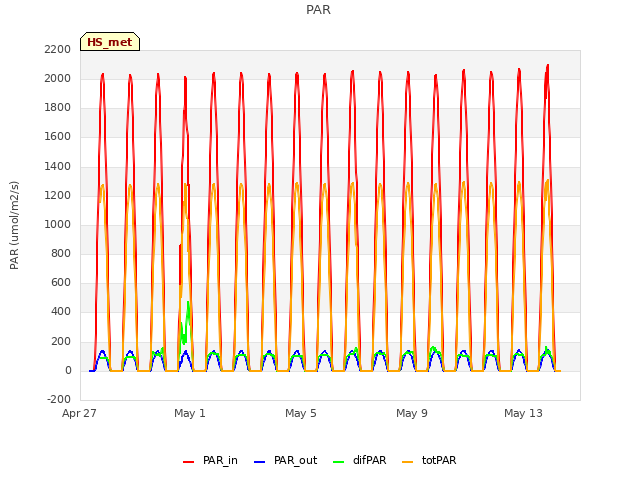This screenshot has width=640, height=480.
Task: Click the May 9 x-axis tick label
Action: [x=412, y=413]
